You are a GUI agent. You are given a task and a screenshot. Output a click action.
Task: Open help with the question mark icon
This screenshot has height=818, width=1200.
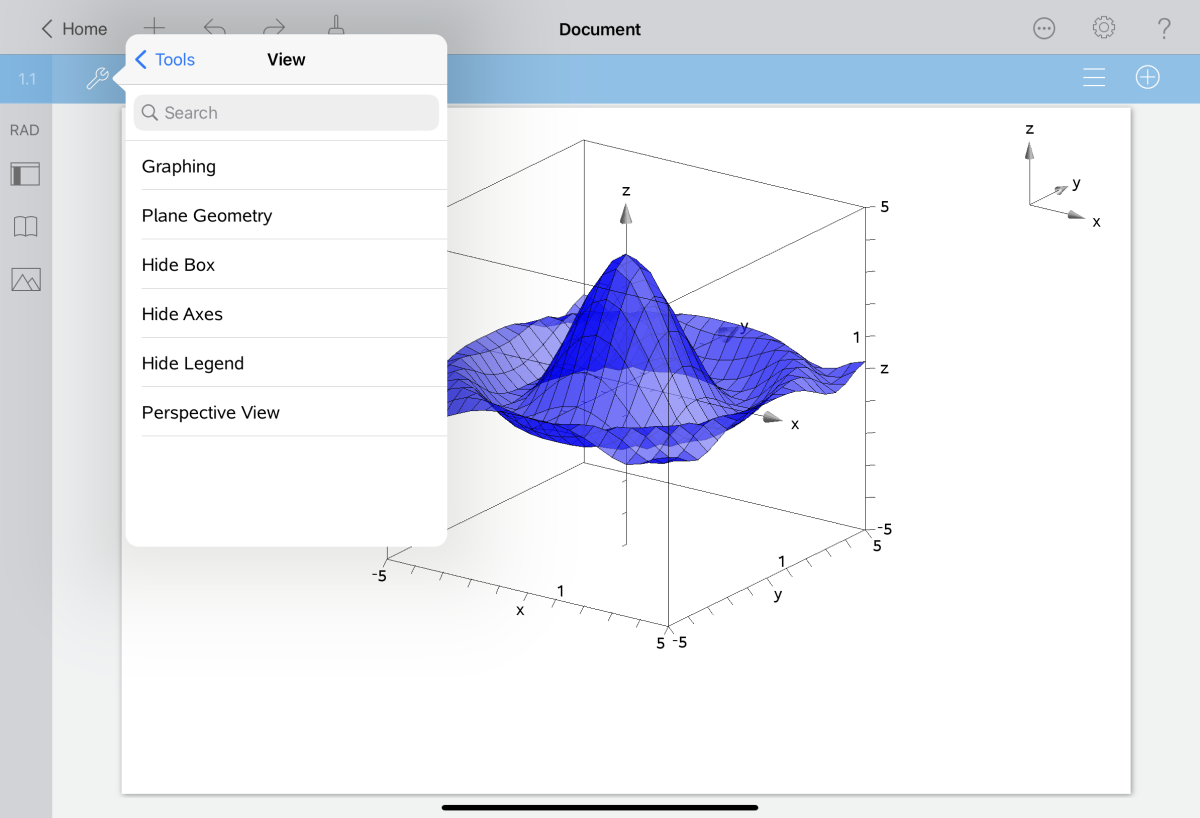(x=1164, y=28)
